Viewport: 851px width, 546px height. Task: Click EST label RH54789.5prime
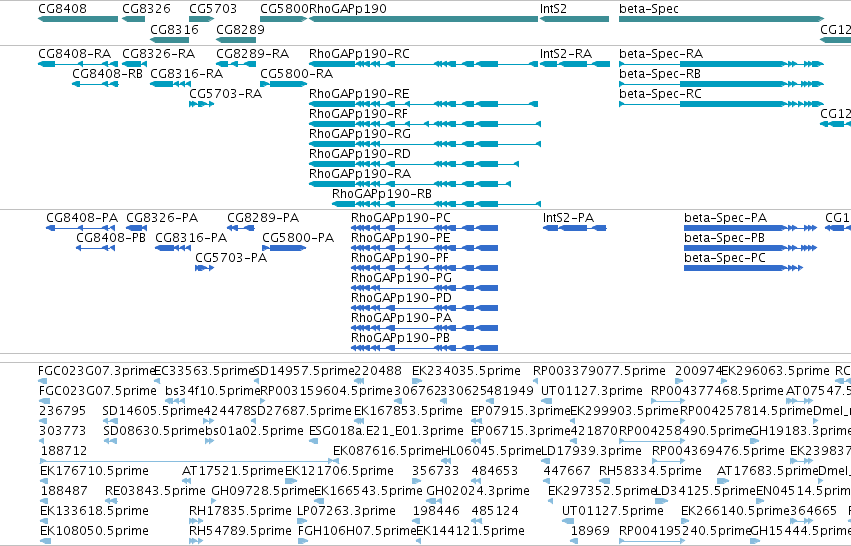tap(240, 531)
